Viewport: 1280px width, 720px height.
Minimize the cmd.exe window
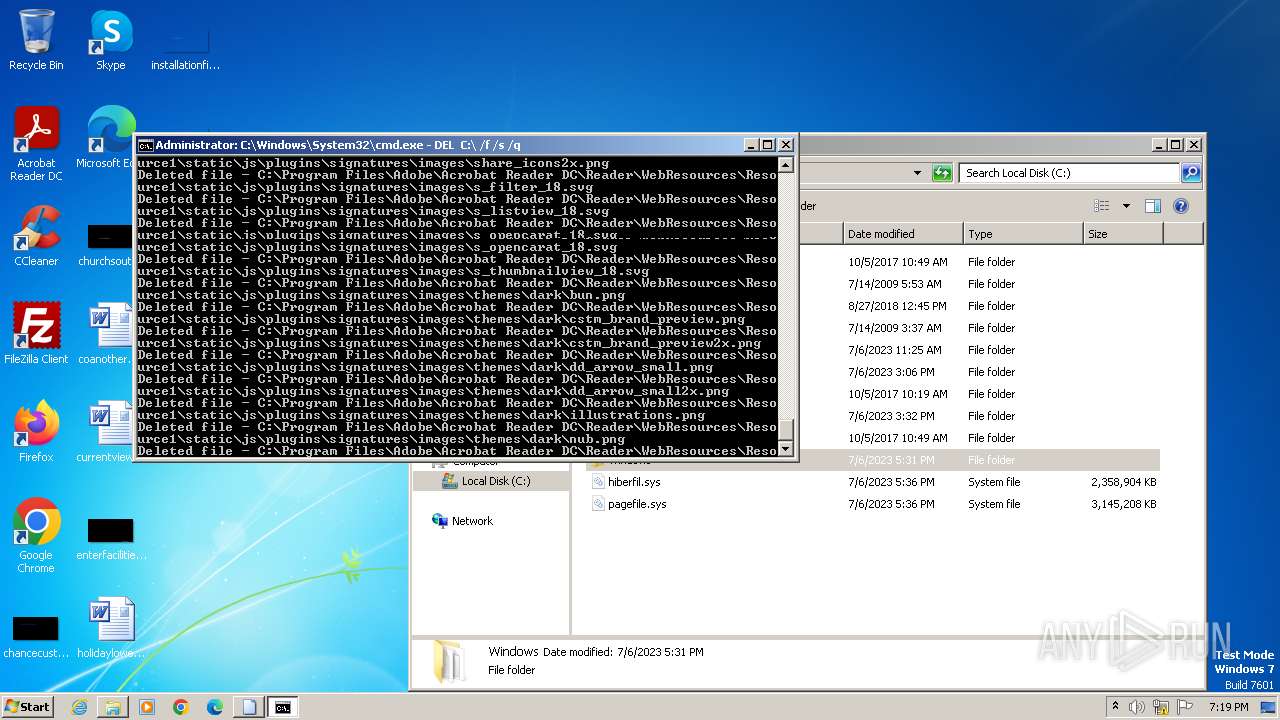[752, 145]
